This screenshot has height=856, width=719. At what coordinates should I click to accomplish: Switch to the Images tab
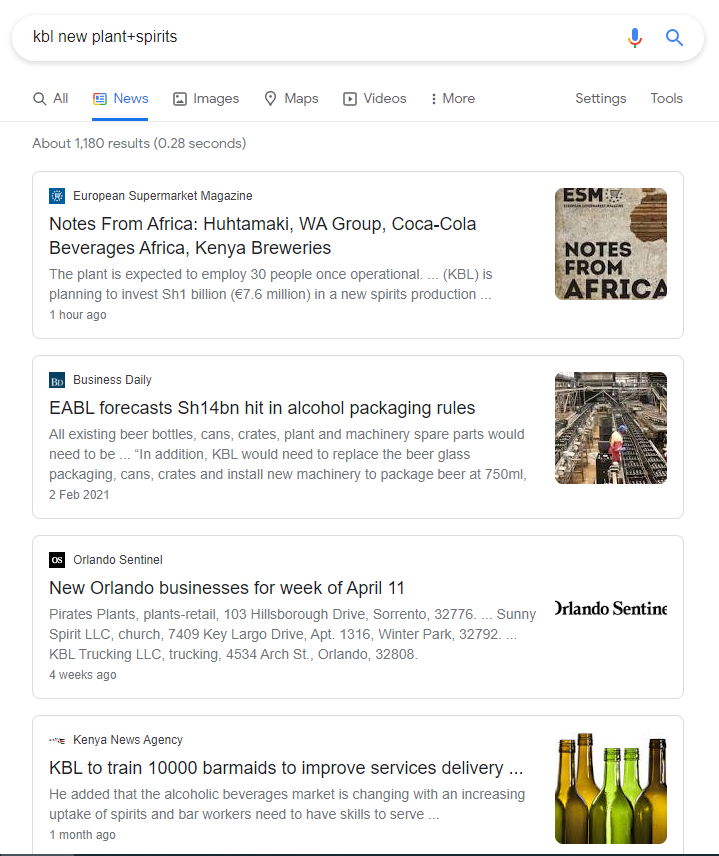coord(206,99)
